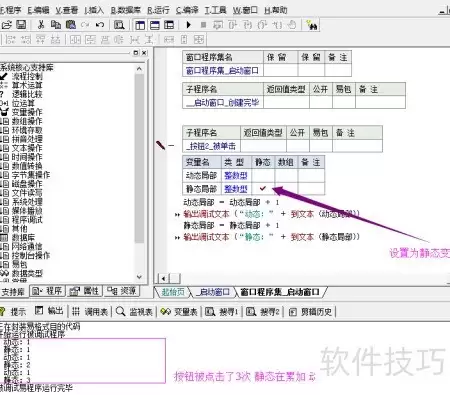Screen dimensions: 450x395
Task: Click the Save disk icon in toolbar
Action: tap(21, 25)
